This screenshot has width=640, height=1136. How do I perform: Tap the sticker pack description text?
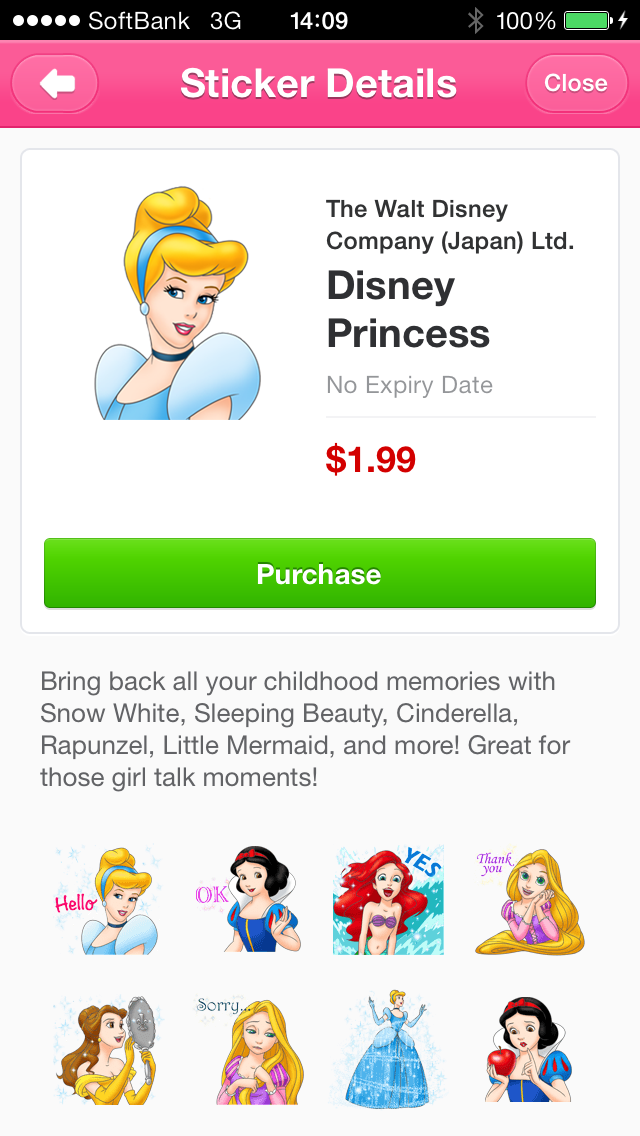coord(305,729)
